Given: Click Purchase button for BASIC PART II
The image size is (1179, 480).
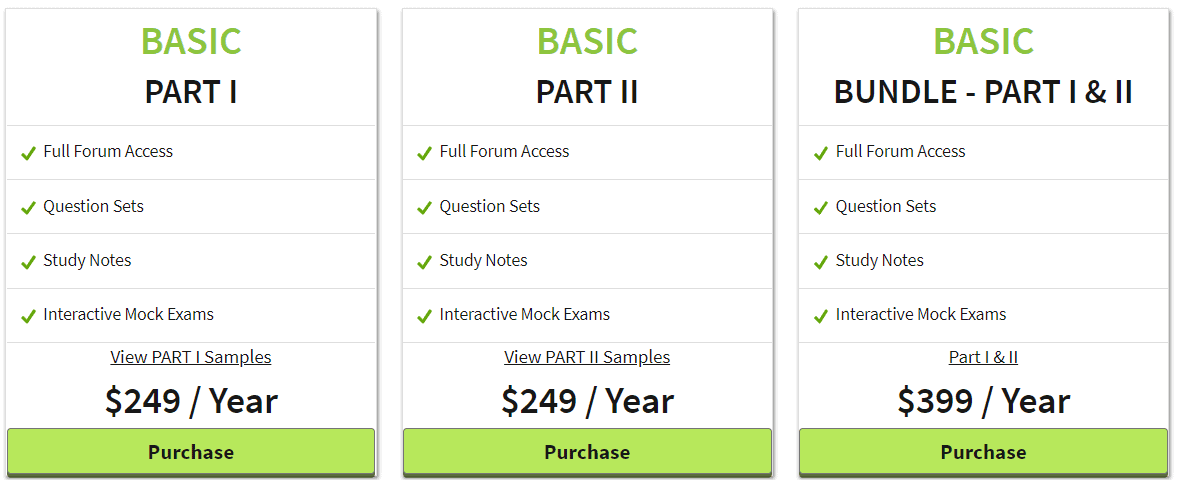Looking at the screenshot, I should pos(587,452).
